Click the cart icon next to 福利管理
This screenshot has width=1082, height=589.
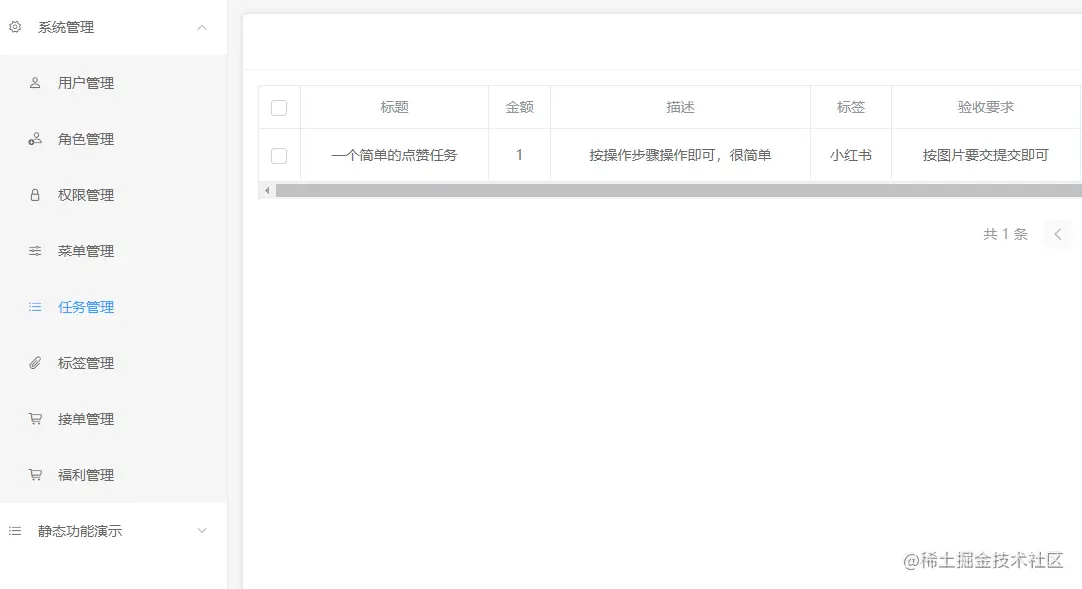coord(35,475)
